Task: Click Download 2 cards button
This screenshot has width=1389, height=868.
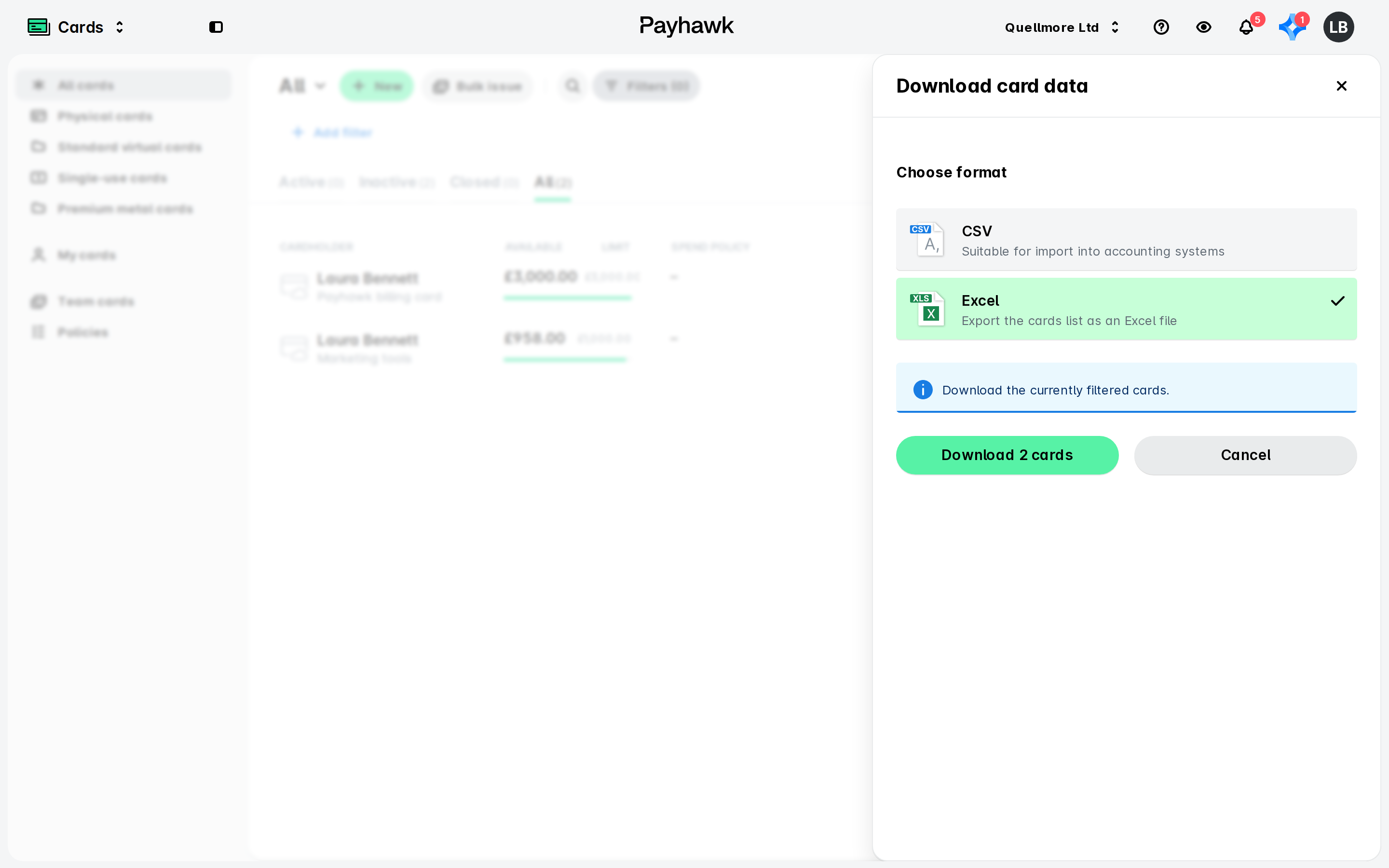Action: 1008,455
